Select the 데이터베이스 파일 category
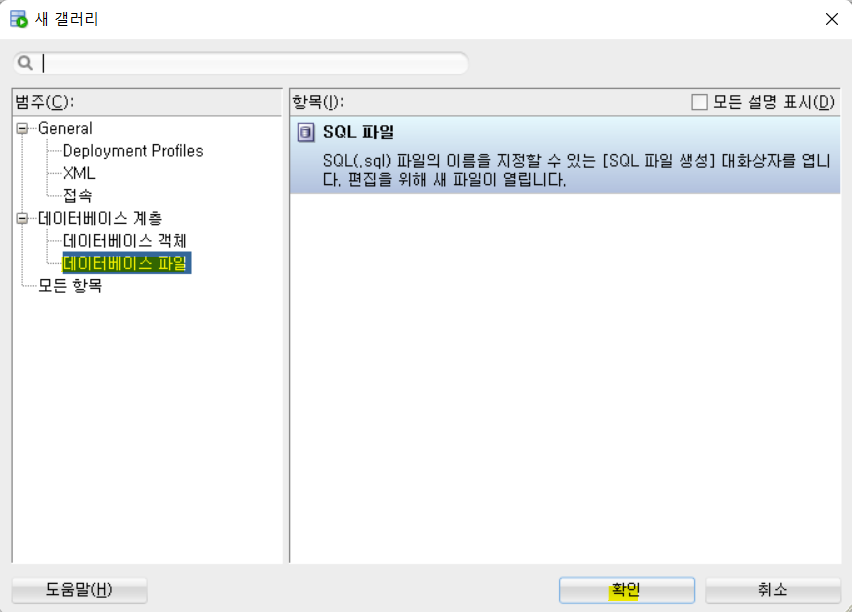The image size is (852, 612). [126, 263]
